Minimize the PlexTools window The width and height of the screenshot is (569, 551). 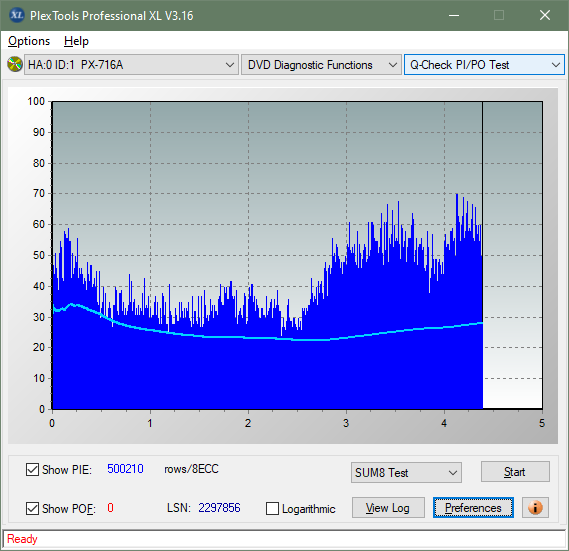click(x=454, y=15)
